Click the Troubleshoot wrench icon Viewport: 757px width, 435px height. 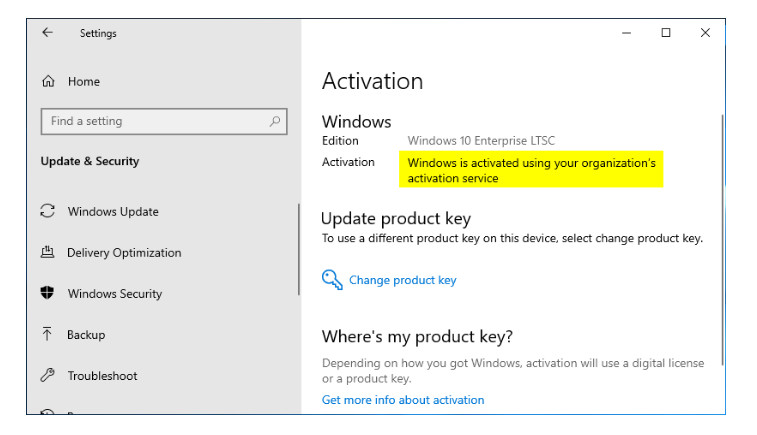tap(47, 375)
